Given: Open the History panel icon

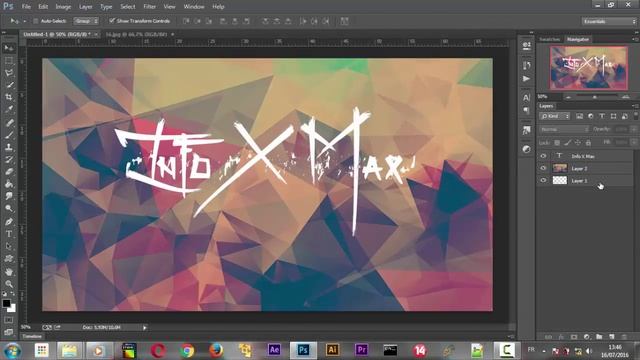Looking at the screenshot, I should (x=526, y=65).
